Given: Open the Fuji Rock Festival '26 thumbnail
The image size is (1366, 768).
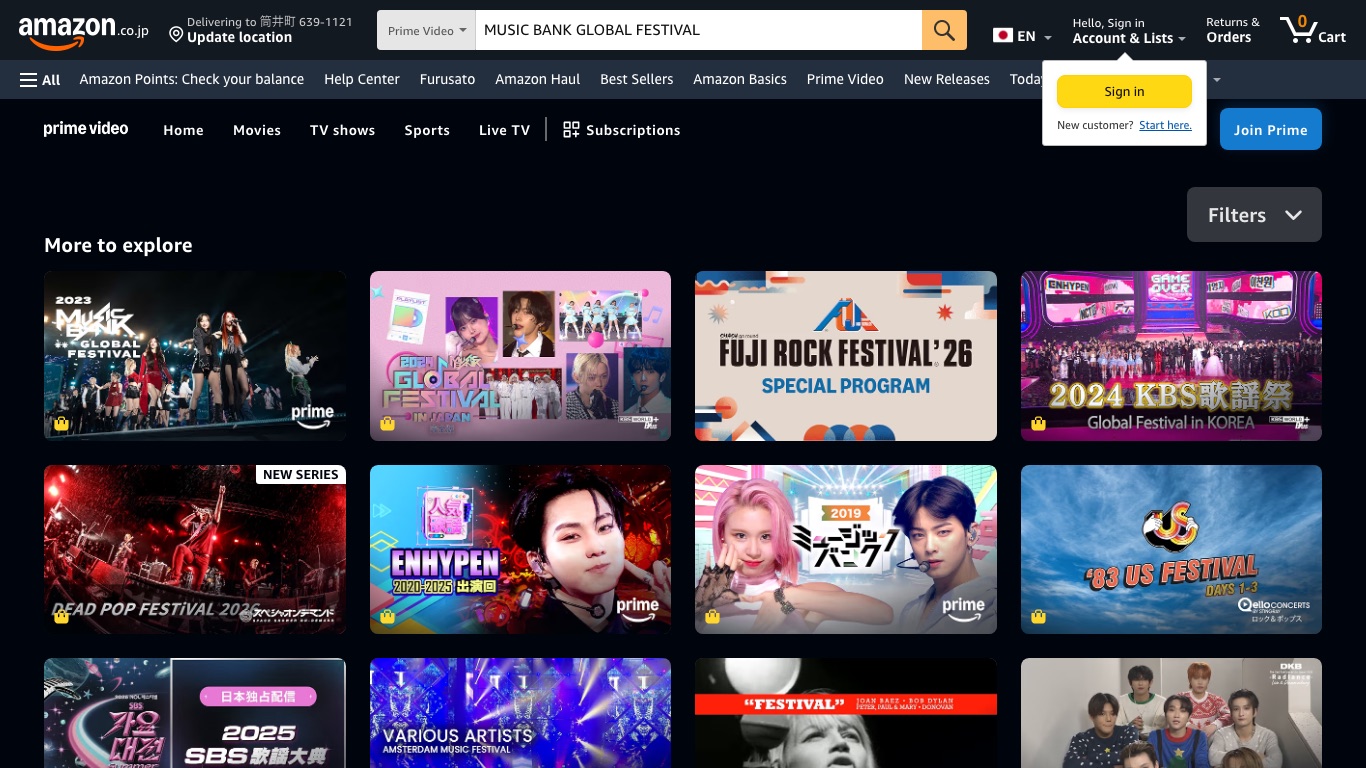Looking at the screenshot, I should pyautogui.click(x=846, y=356).
